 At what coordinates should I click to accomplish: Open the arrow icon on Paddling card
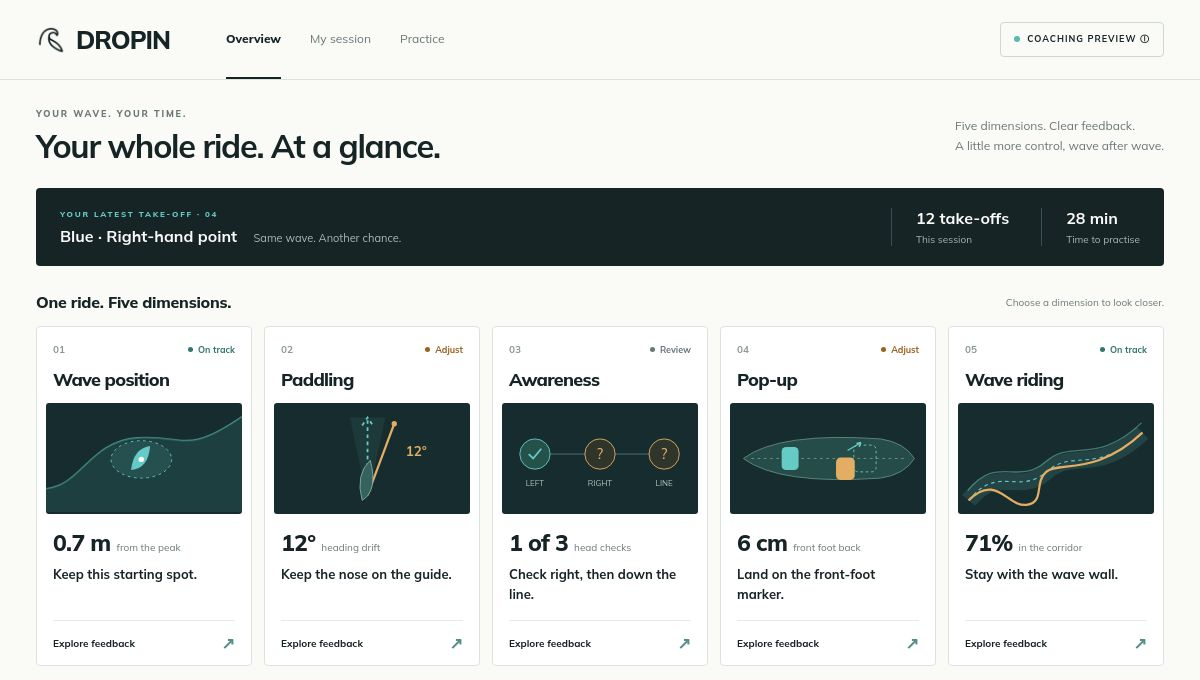[456, 644]
